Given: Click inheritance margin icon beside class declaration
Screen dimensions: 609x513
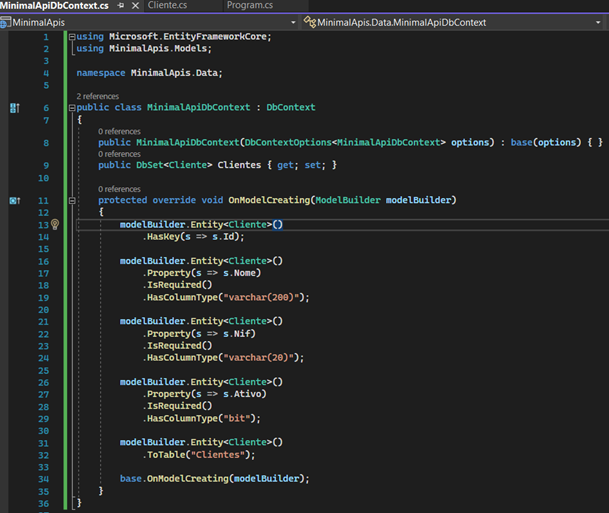Looking at the screenshot, I should pyautogui.click(x=14, y=107).
